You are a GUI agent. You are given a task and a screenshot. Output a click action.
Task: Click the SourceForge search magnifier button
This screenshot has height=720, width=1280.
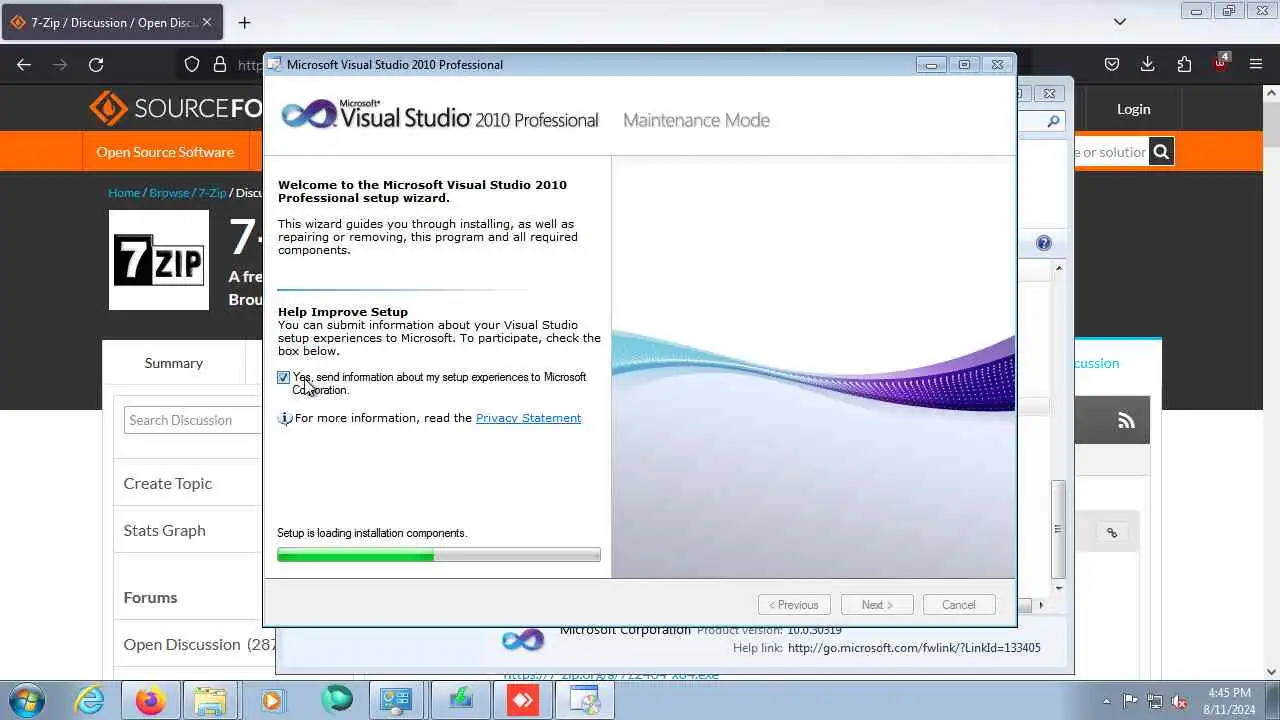1161,152
